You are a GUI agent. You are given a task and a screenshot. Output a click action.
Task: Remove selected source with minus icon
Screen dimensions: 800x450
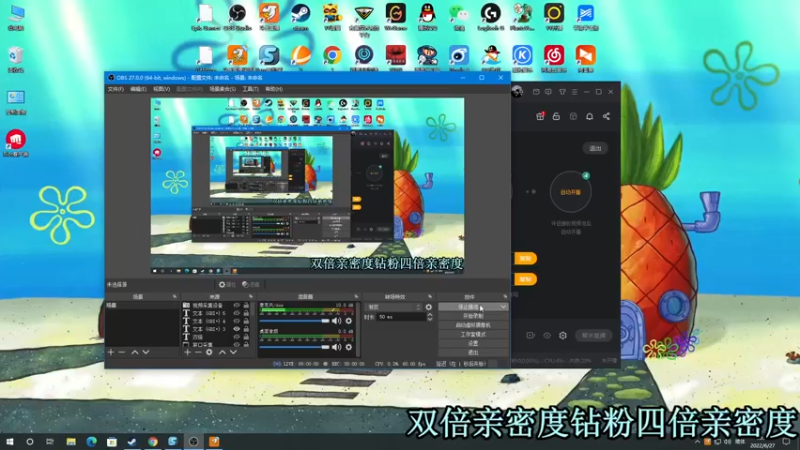pyautogui.click(x=198, y=352)
